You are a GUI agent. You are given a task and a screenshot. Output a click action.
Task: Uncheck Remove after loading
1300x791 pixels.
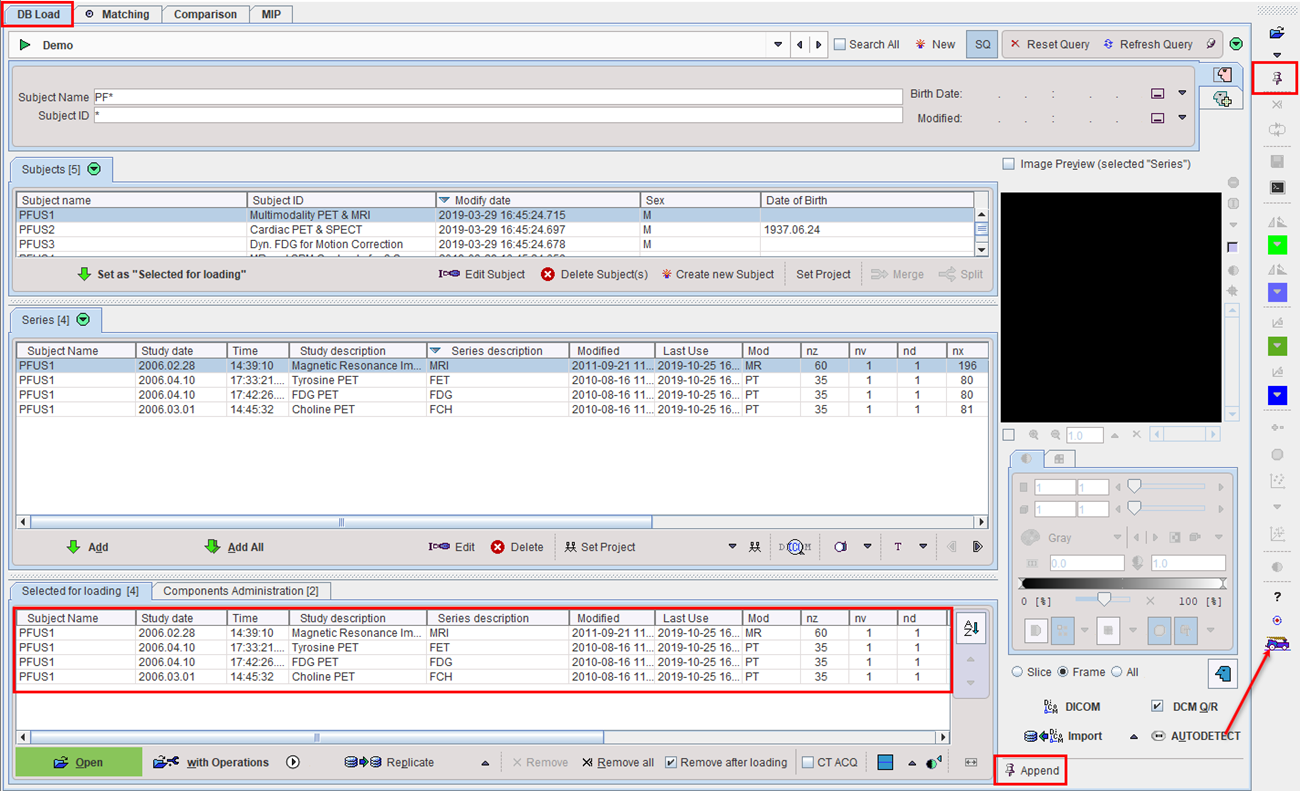pyautogui.click(x=671, y=762)
